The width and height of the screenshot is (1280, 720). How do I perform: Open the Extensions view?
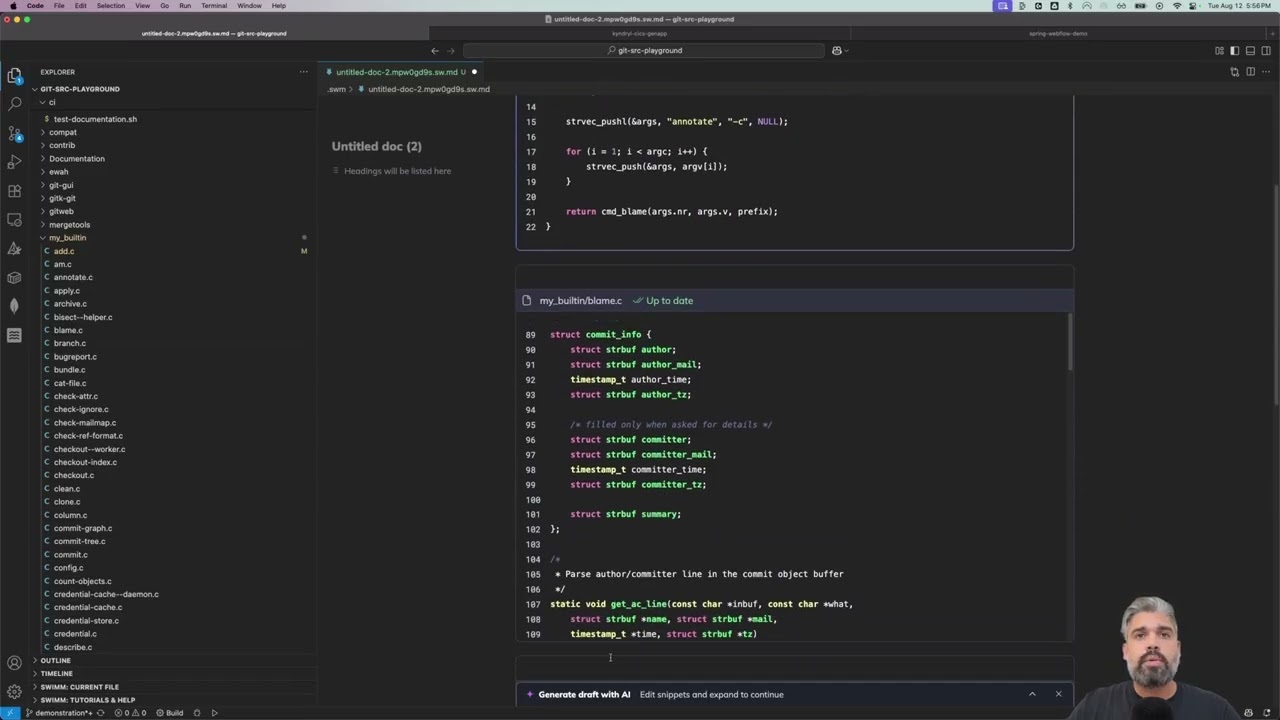tap(14, 191)
